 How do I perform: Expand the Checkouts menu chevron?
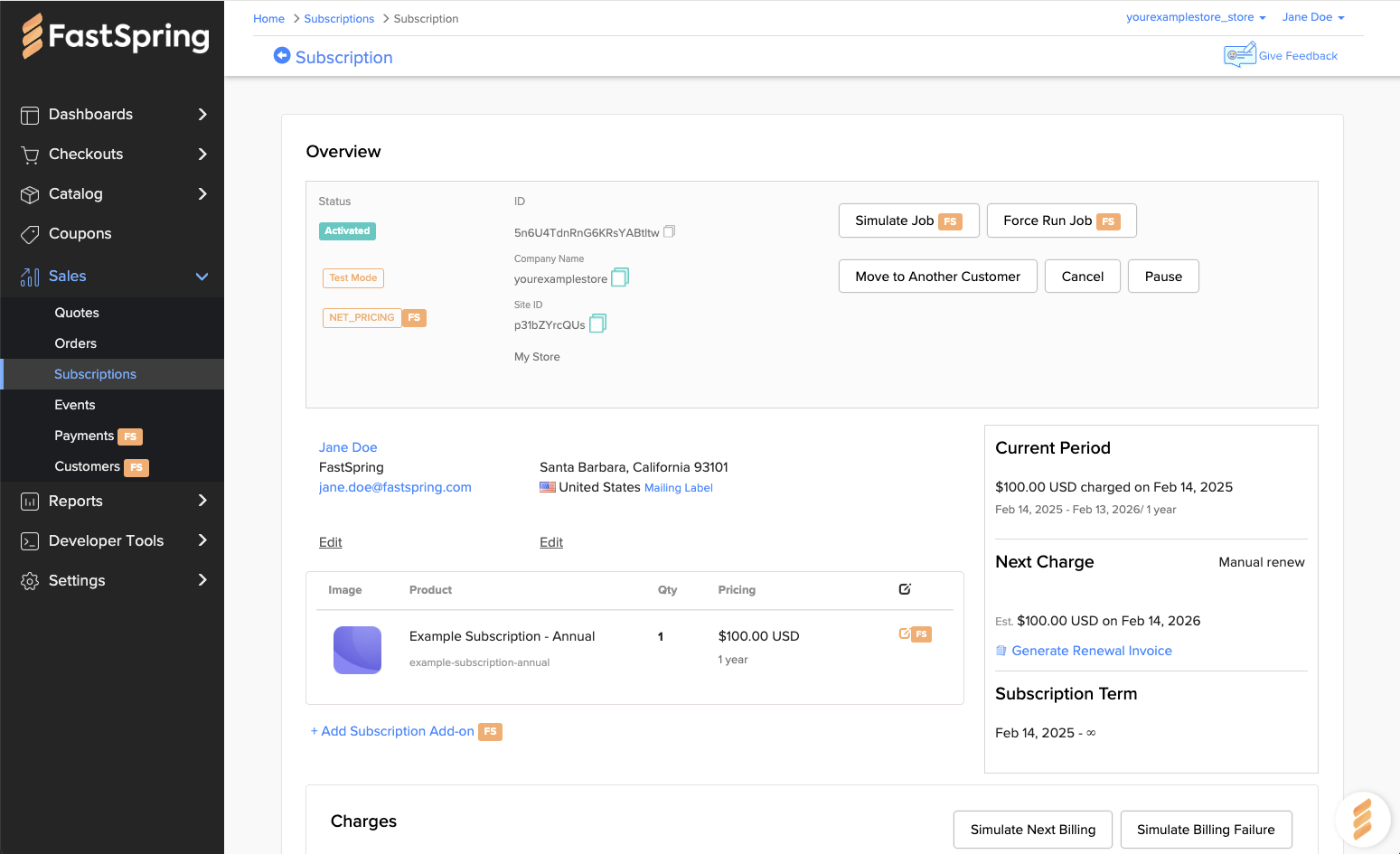[x=202, y=154]
